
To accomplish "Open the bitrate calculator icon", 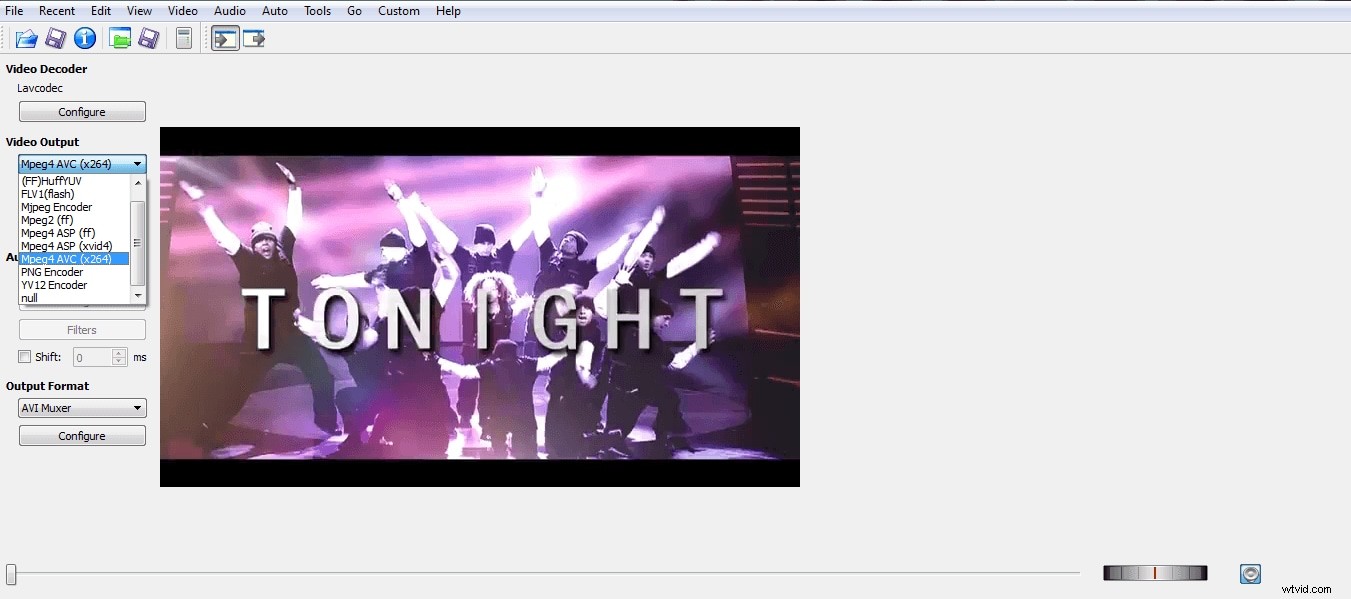I will coord(183,38).
